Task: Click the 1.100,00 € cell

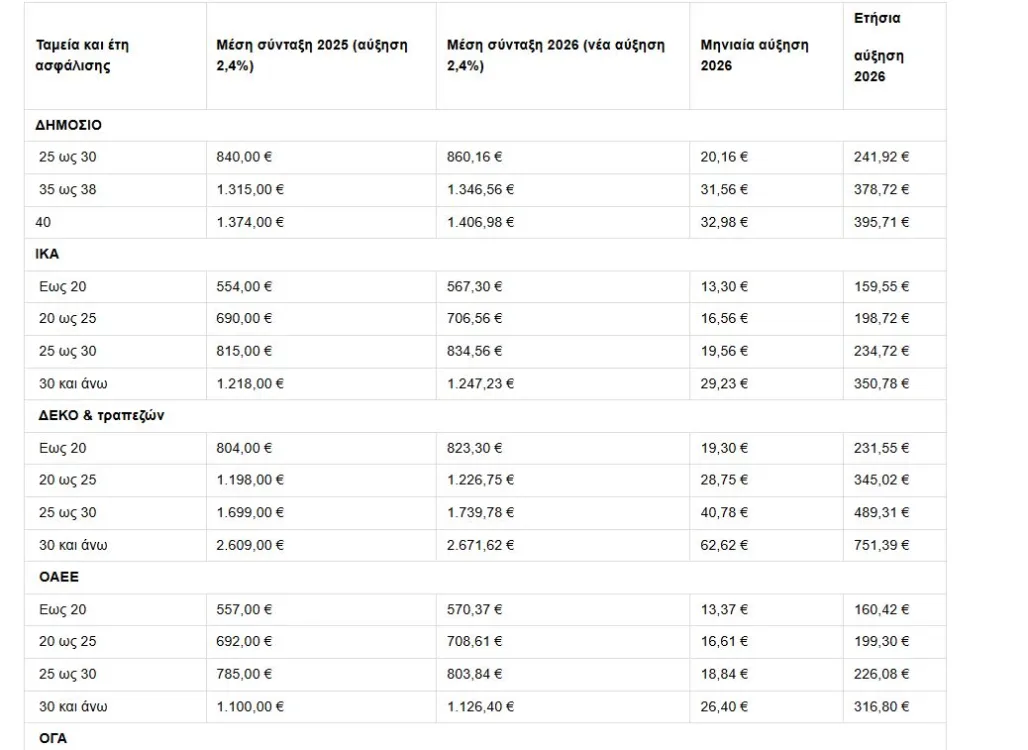Action: (x=250, y=707)
